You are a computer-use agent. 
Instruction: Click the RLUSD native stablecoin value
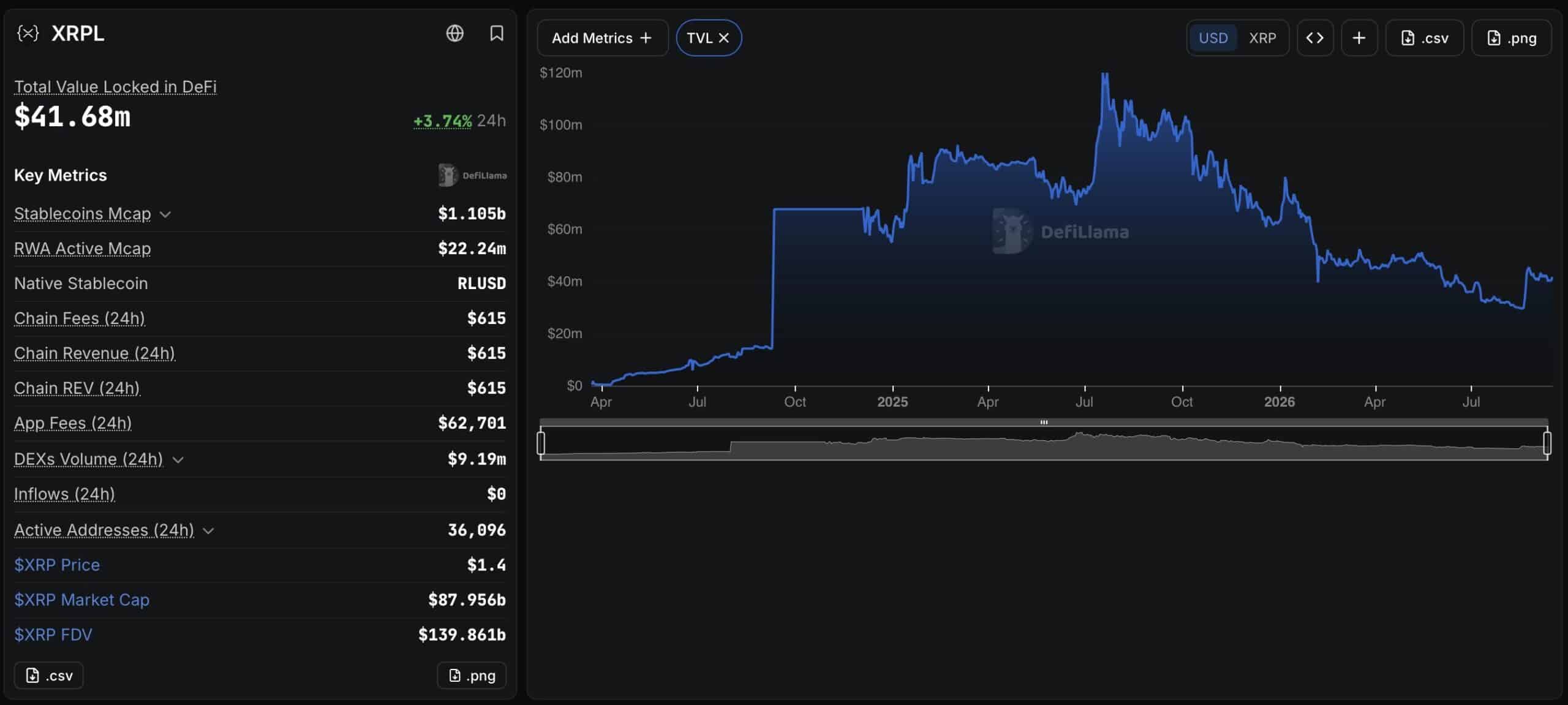(x=481, y=283)
